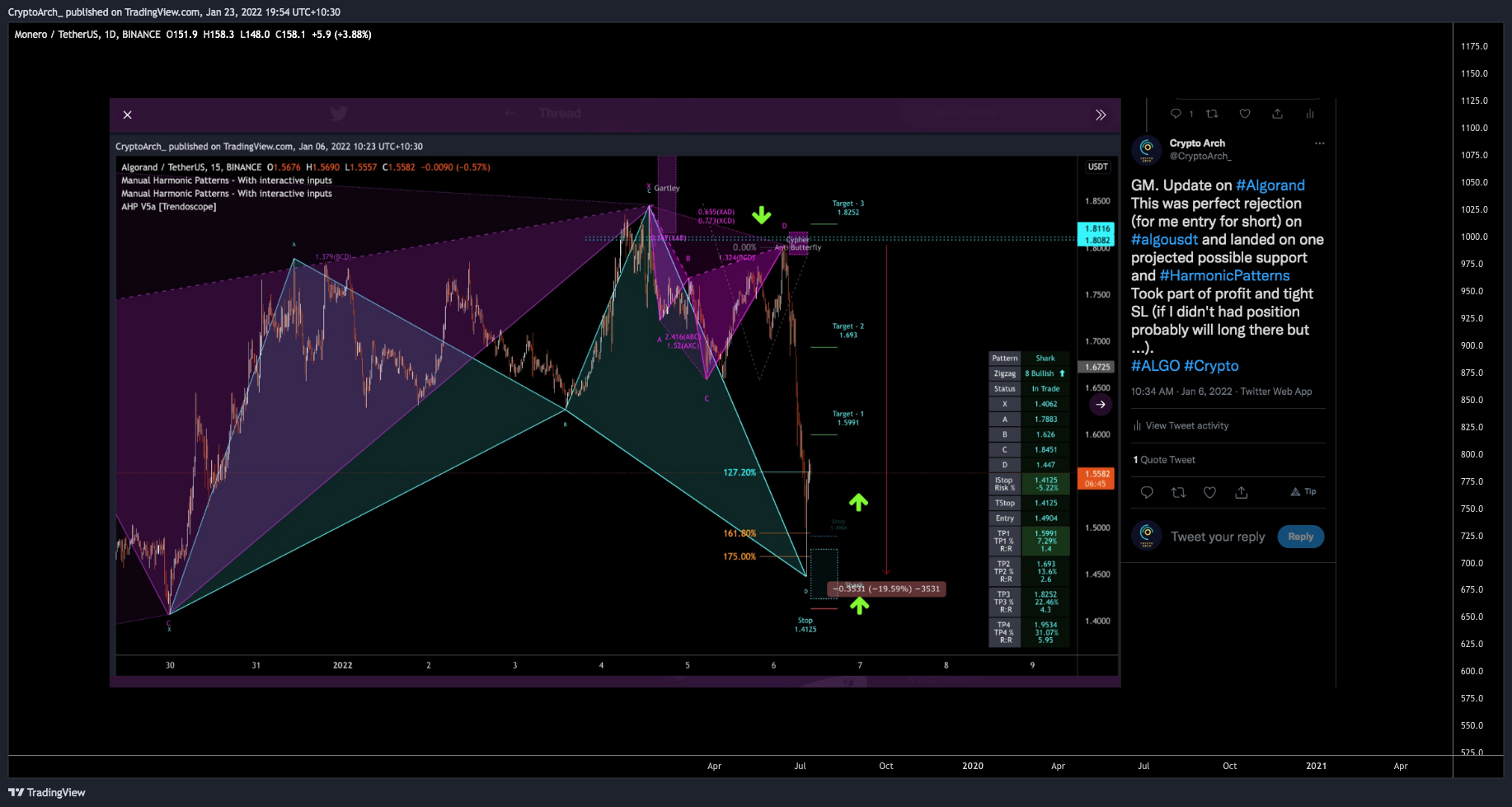Click the first Manual Harmonic Patterns legend line
Screen dimensions: 1512x807
[x=227, y=181]
